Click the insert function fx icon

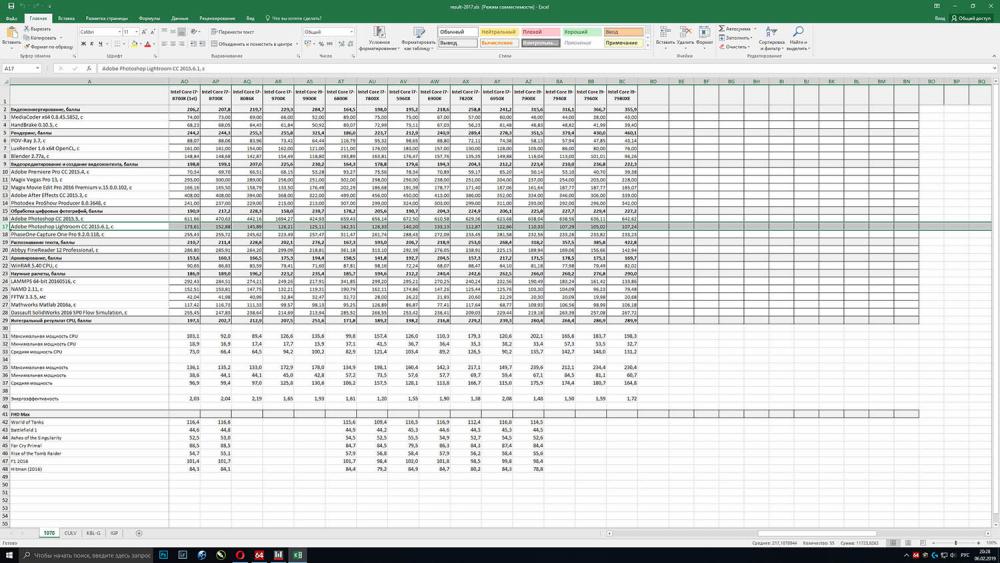pos(89,68)
